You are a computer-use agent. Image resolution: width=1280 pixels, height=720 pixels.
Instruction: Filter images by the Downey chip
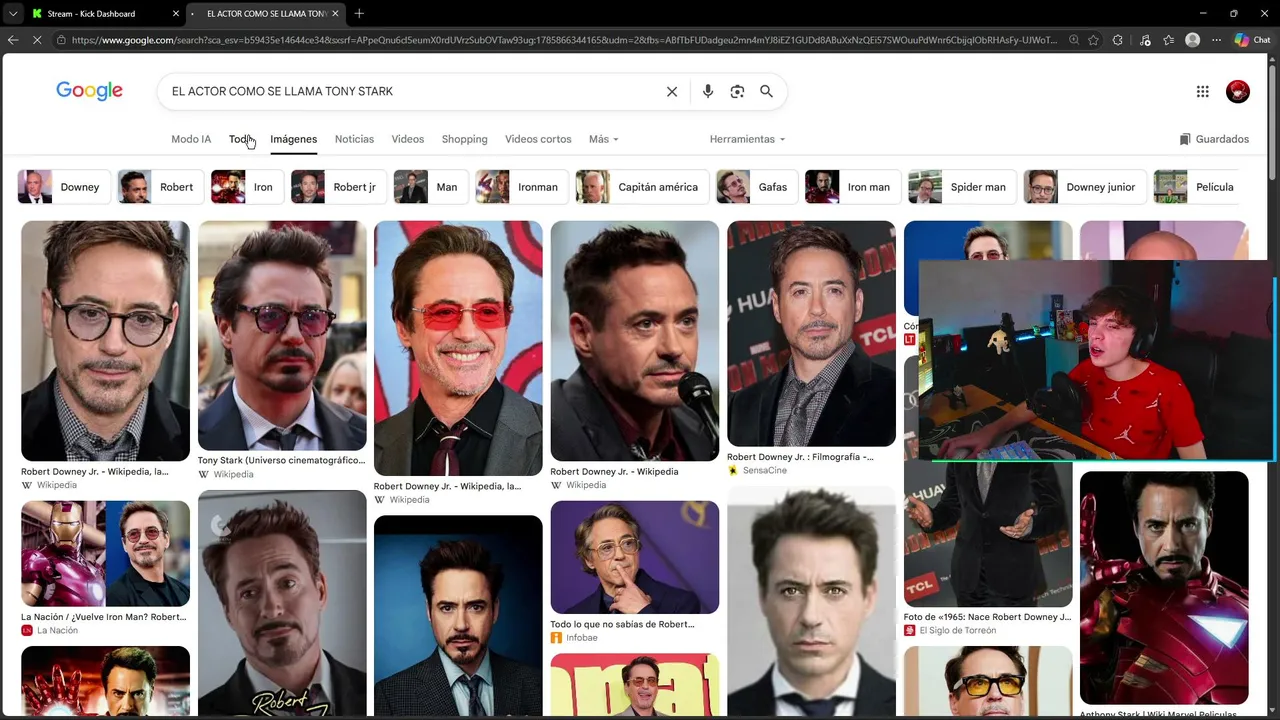coord(64,187)
